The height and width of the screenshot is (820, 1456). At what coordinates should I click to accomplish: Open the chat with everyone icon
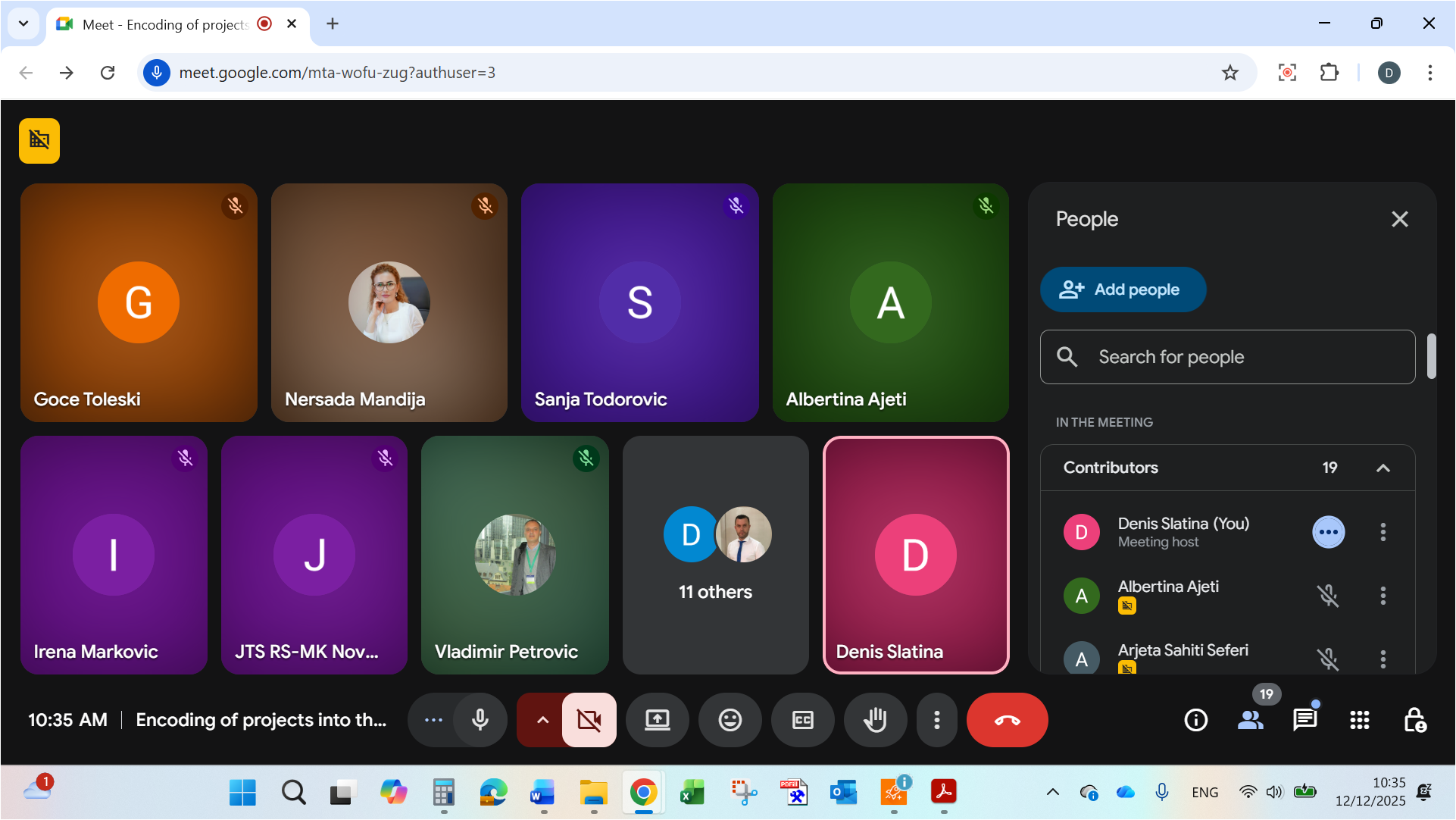point(1304,720)
